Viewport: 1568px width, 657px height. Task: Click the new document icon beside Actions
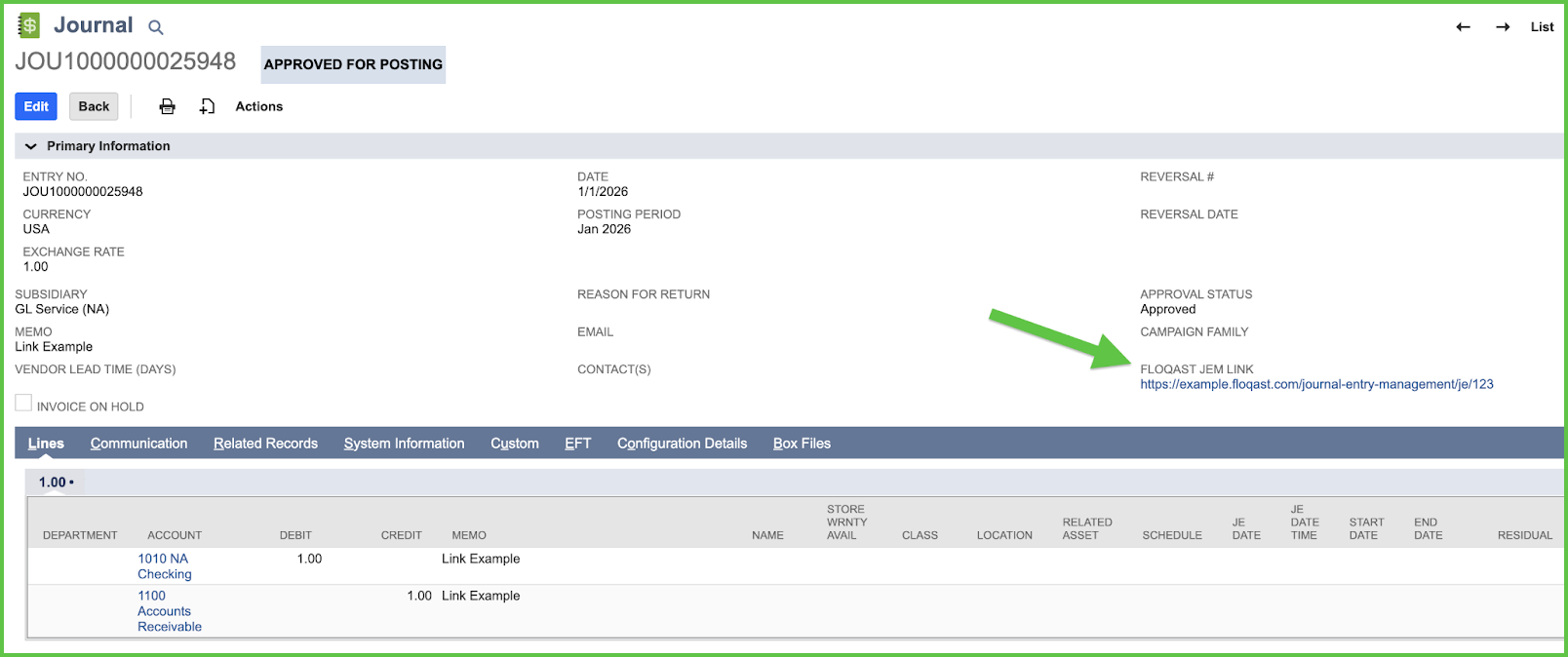(207, 106)
